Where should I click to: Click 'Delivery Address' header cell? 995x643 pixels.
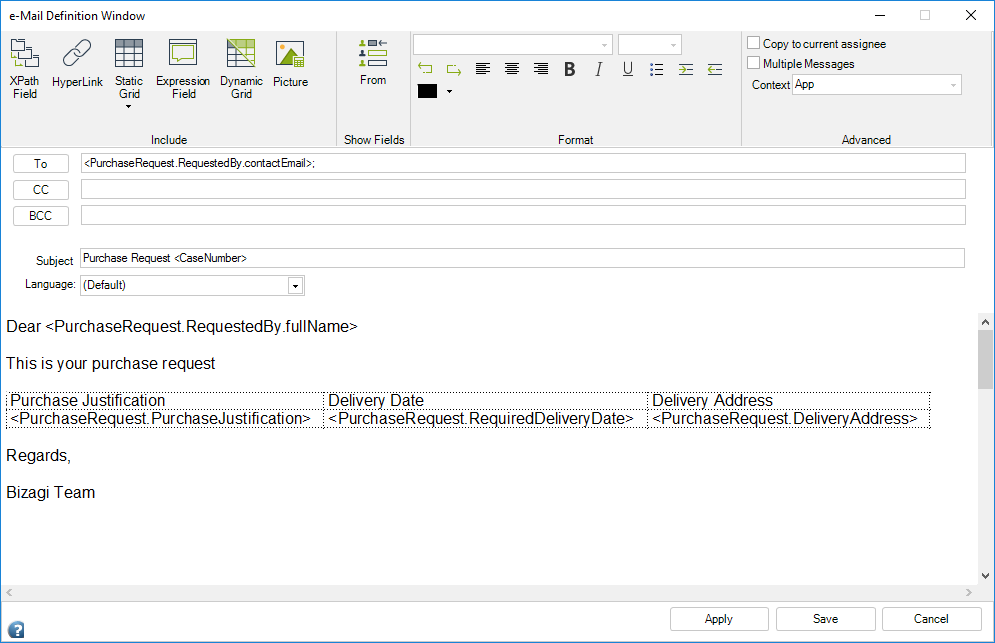(x=789, y=401)
